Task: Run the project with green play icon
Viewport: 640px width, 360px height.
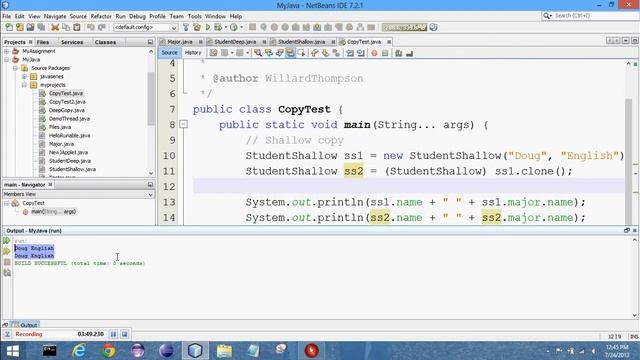Action: pyautogui.click(x=208, y=27)
